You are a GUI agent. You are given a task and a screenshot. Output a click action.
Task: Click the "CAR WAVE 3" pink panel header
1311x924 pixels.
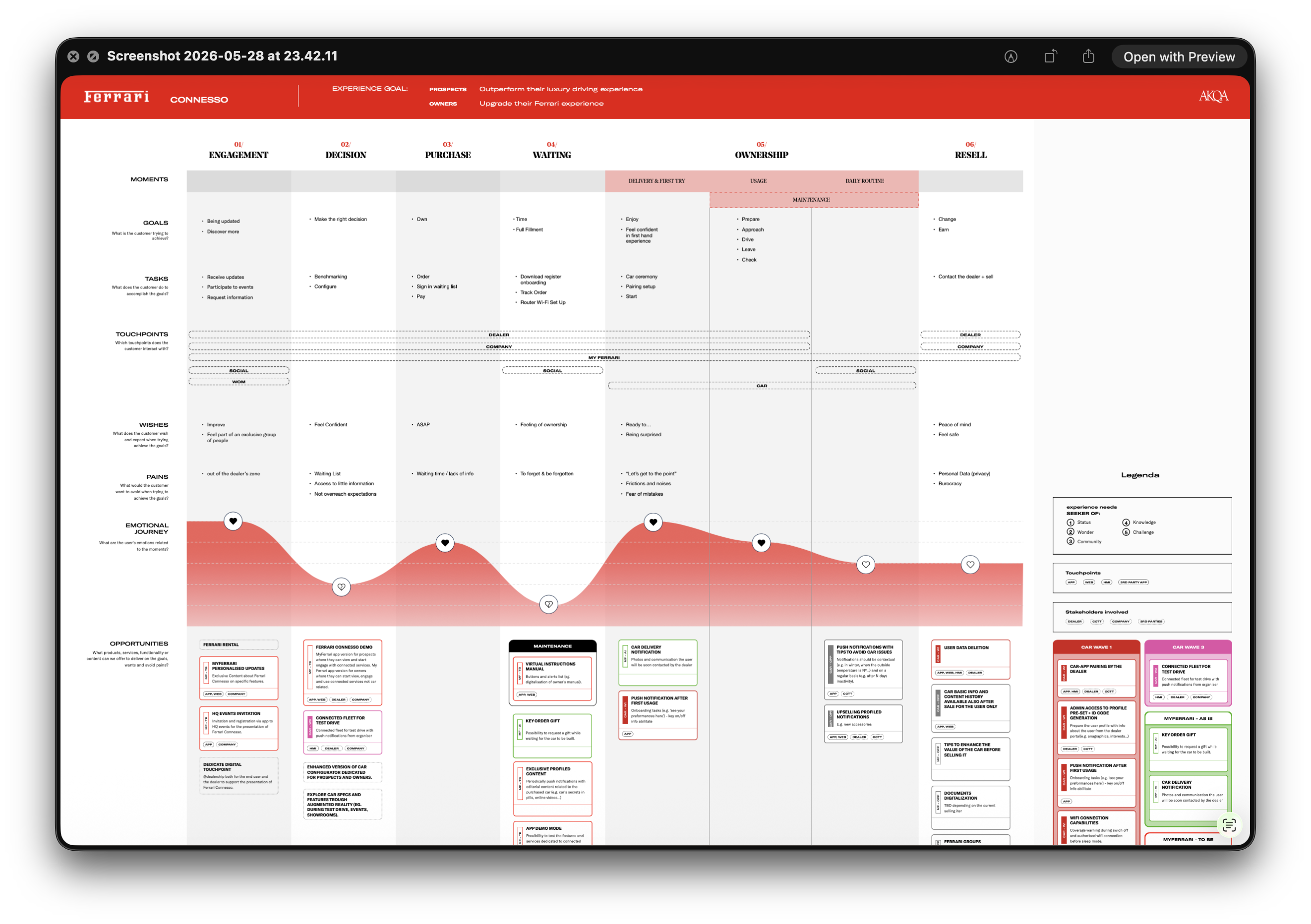point(1188,647)
